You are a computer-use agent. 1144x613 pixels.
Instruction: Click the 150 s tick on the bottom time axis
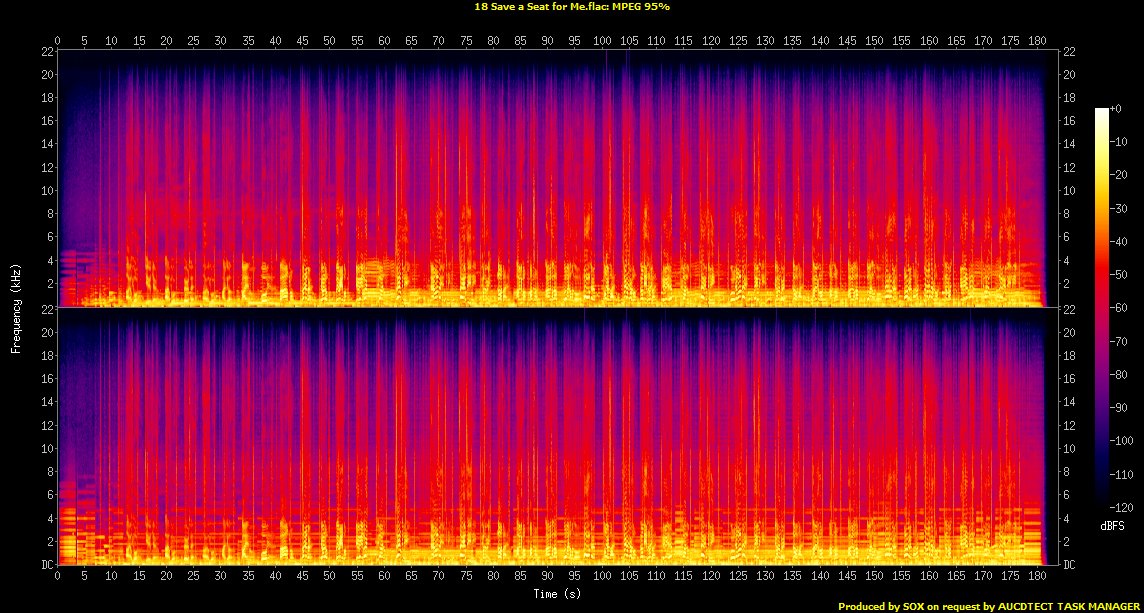point(874,577)
